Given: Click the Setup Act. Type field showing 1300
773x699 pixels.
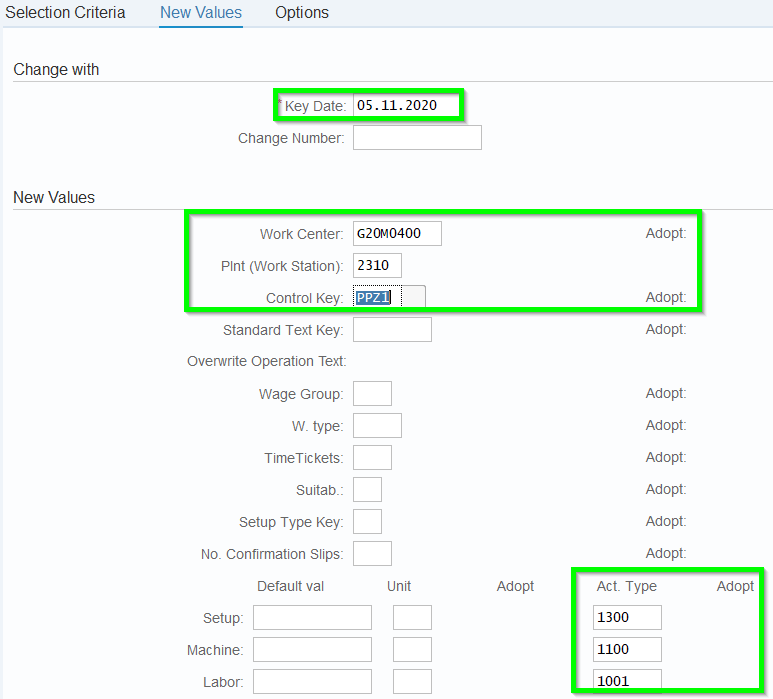Looking at the screenshot, I should tap(627, 617).
